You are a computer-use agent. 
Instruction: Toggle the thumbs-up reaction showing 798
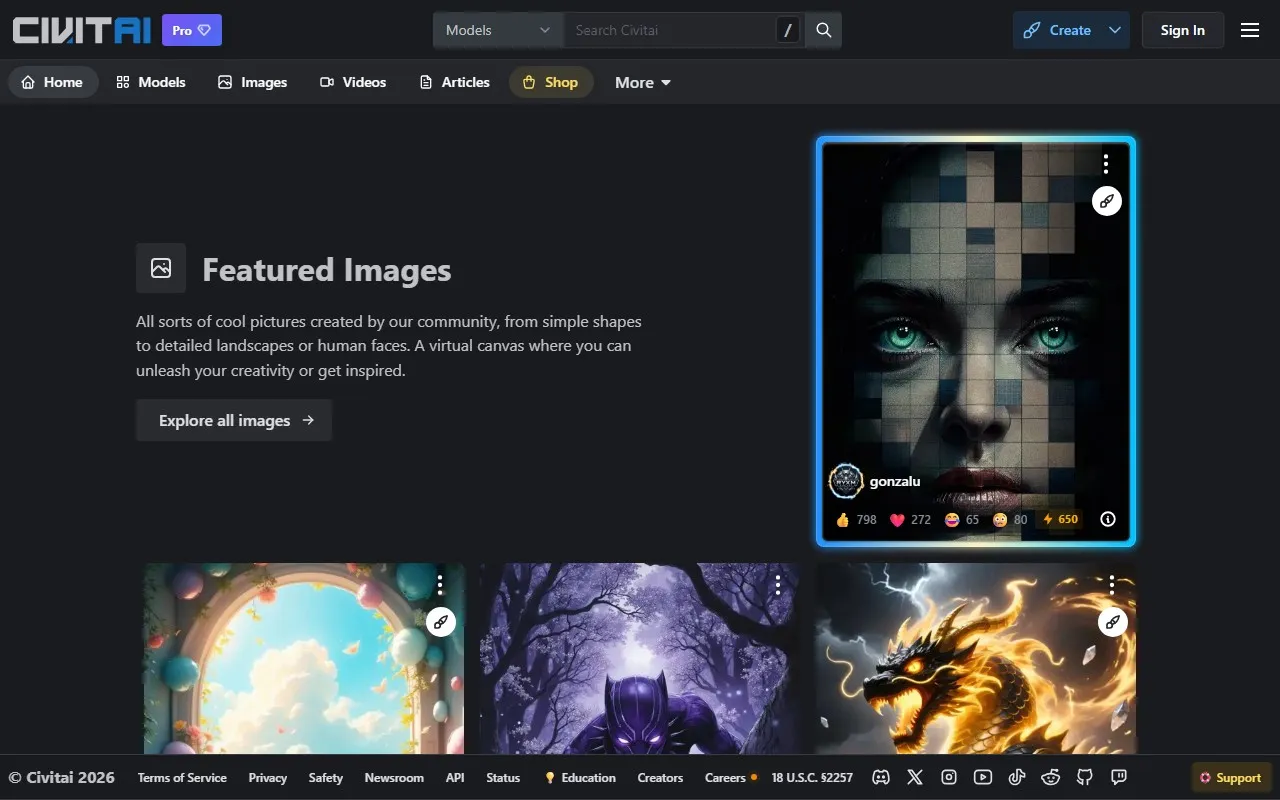855,519
